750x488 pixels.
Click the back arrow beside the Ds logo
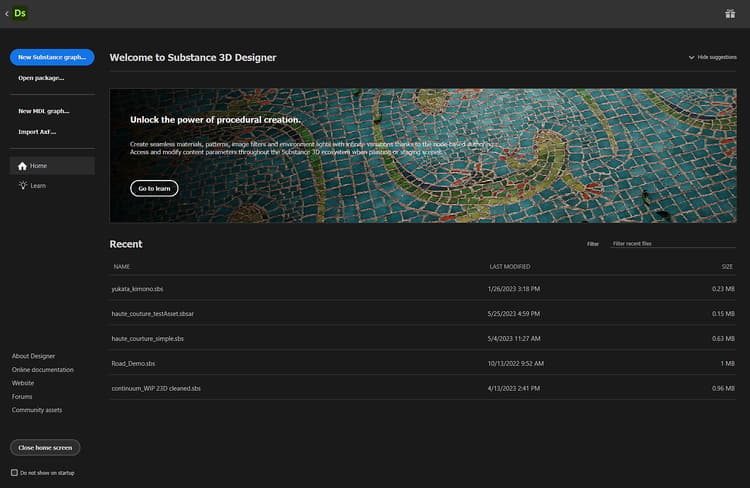pos(7,14)
